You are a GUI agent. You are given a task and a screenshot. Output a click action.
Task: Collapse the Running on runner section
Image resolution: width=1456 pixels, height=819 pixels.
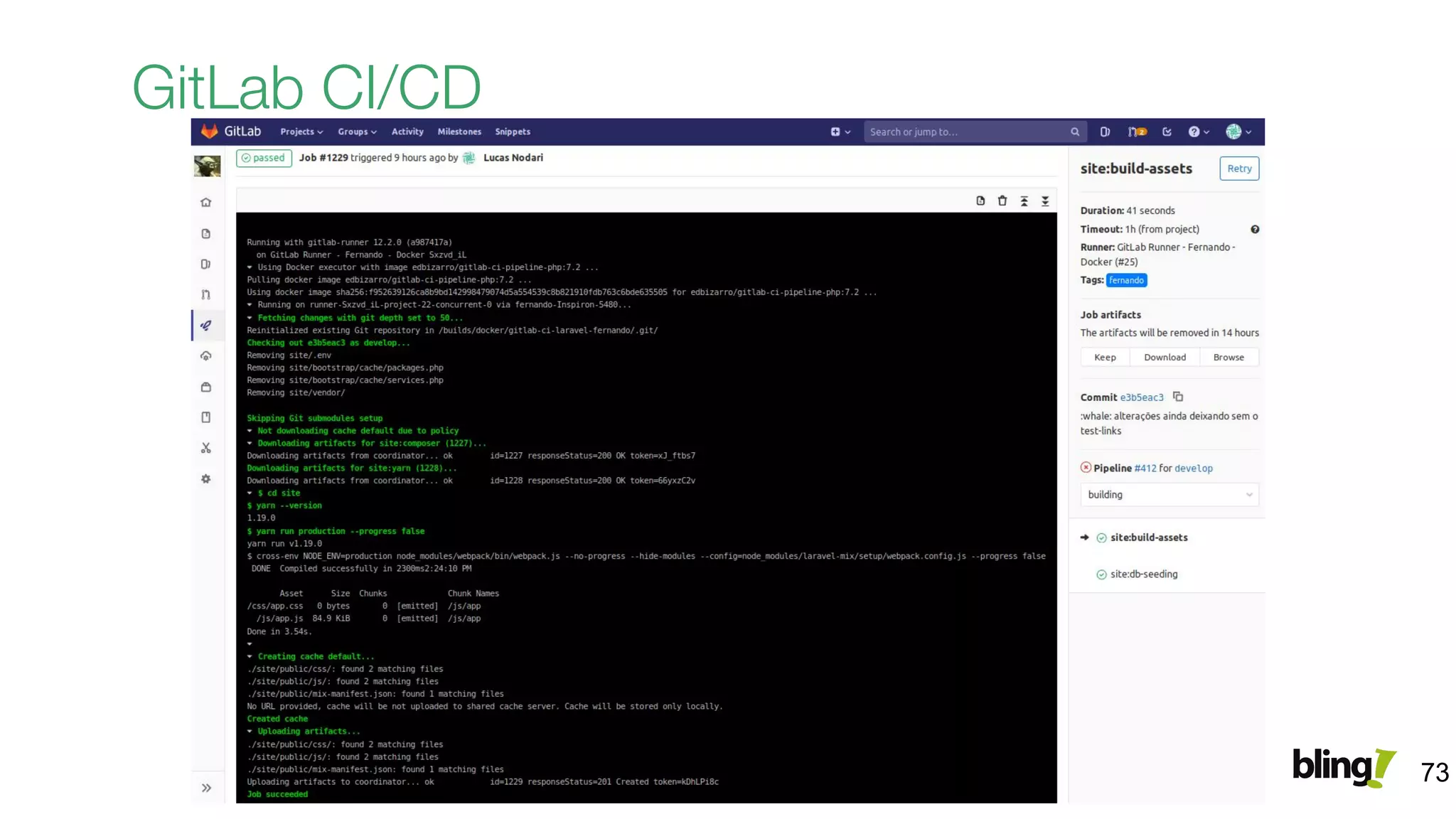tap(250, 305)
